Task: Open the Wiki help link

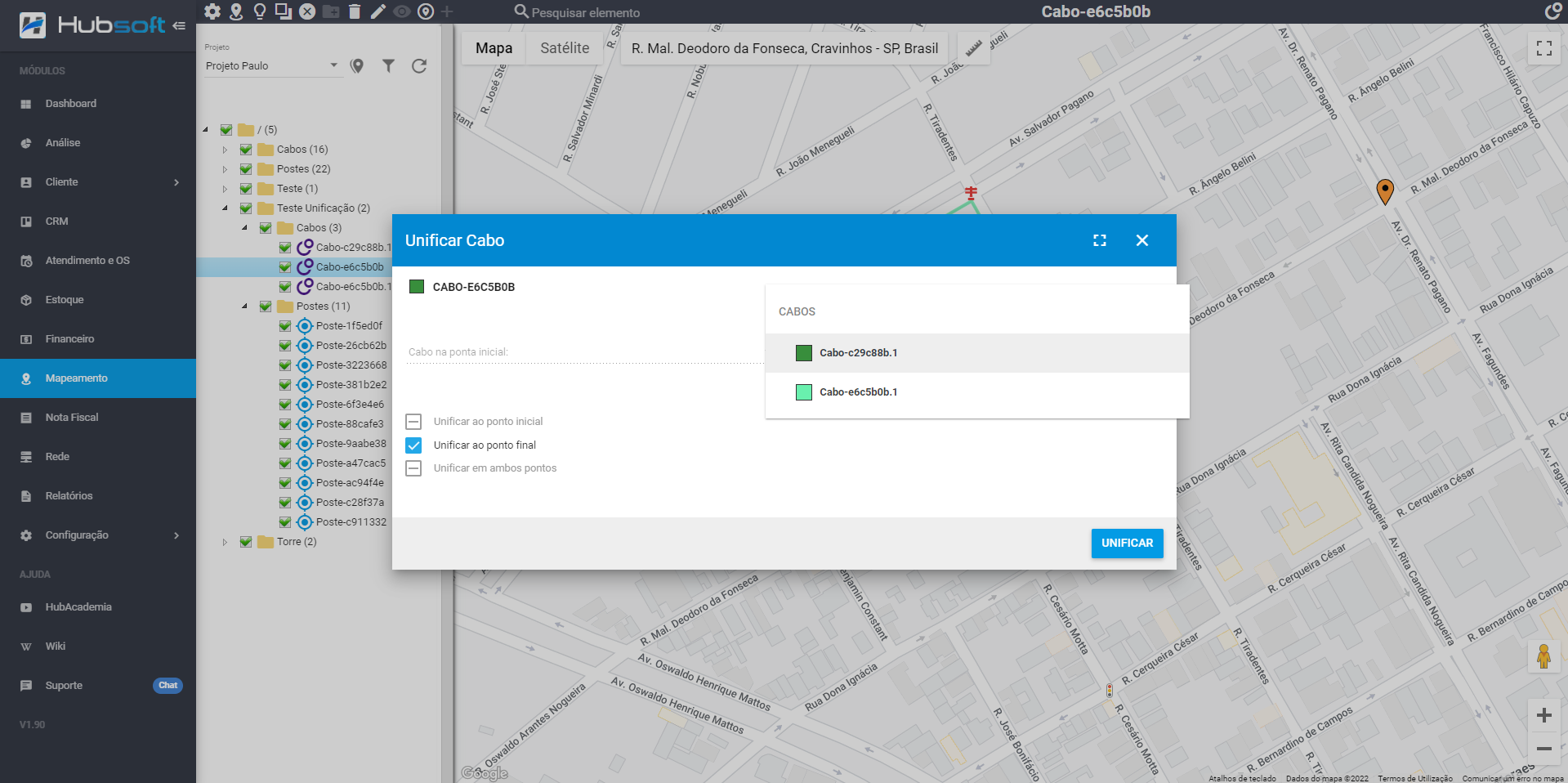Action: [x=98, y=647]
